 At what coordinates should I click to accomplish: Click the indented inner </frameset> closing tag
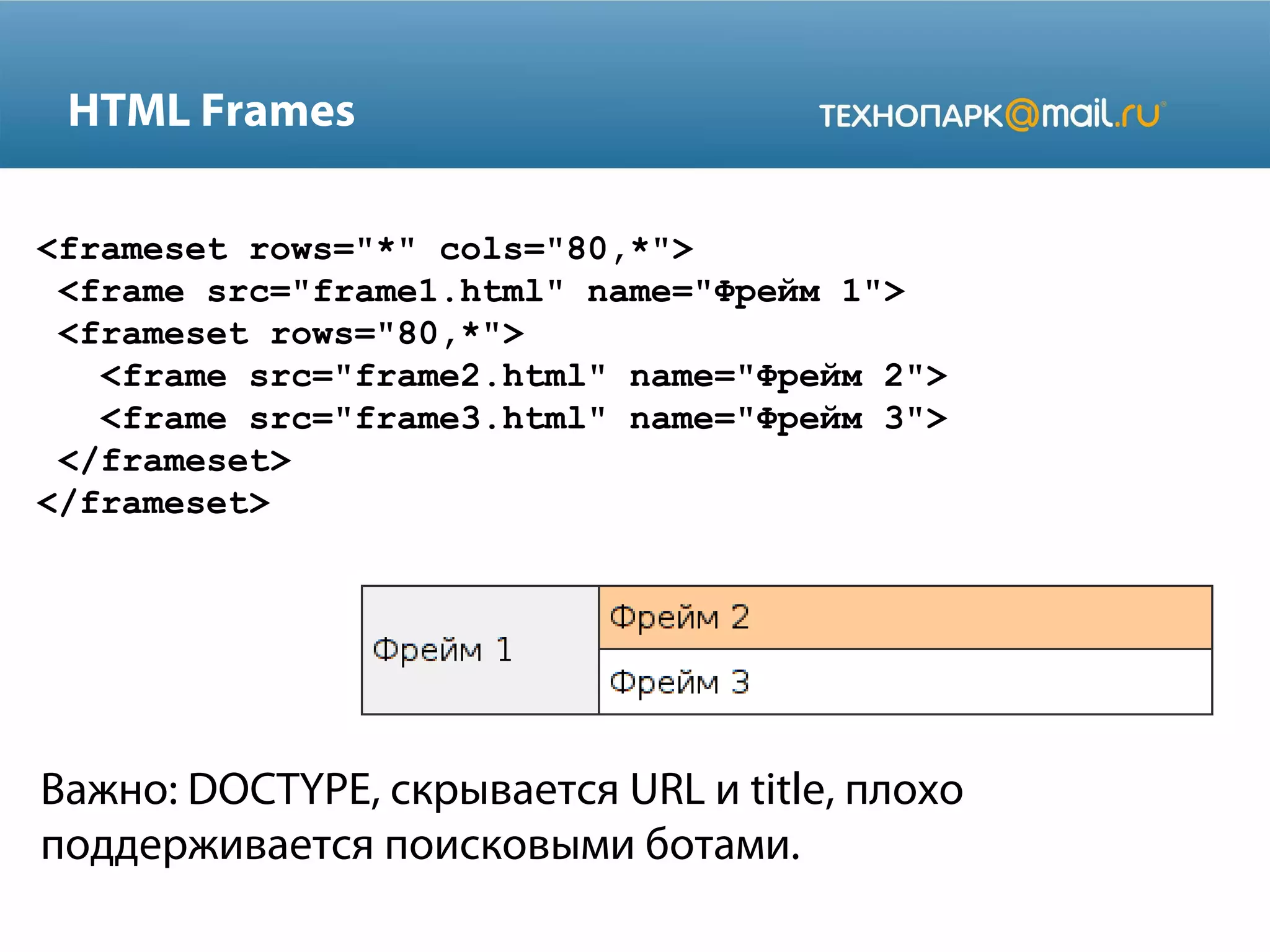click(x=174, y=461)
